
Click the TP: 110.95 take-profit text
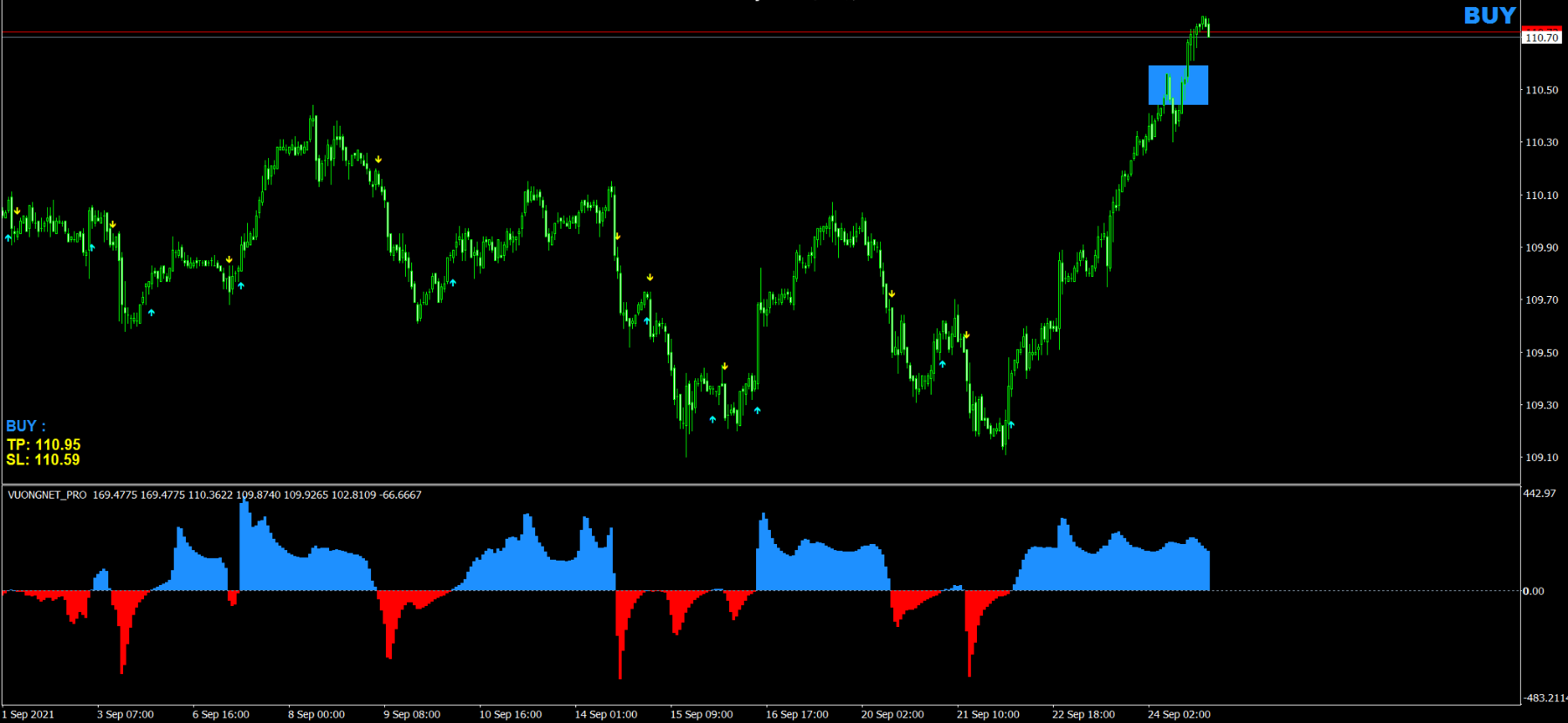click(x=44, y=444)
